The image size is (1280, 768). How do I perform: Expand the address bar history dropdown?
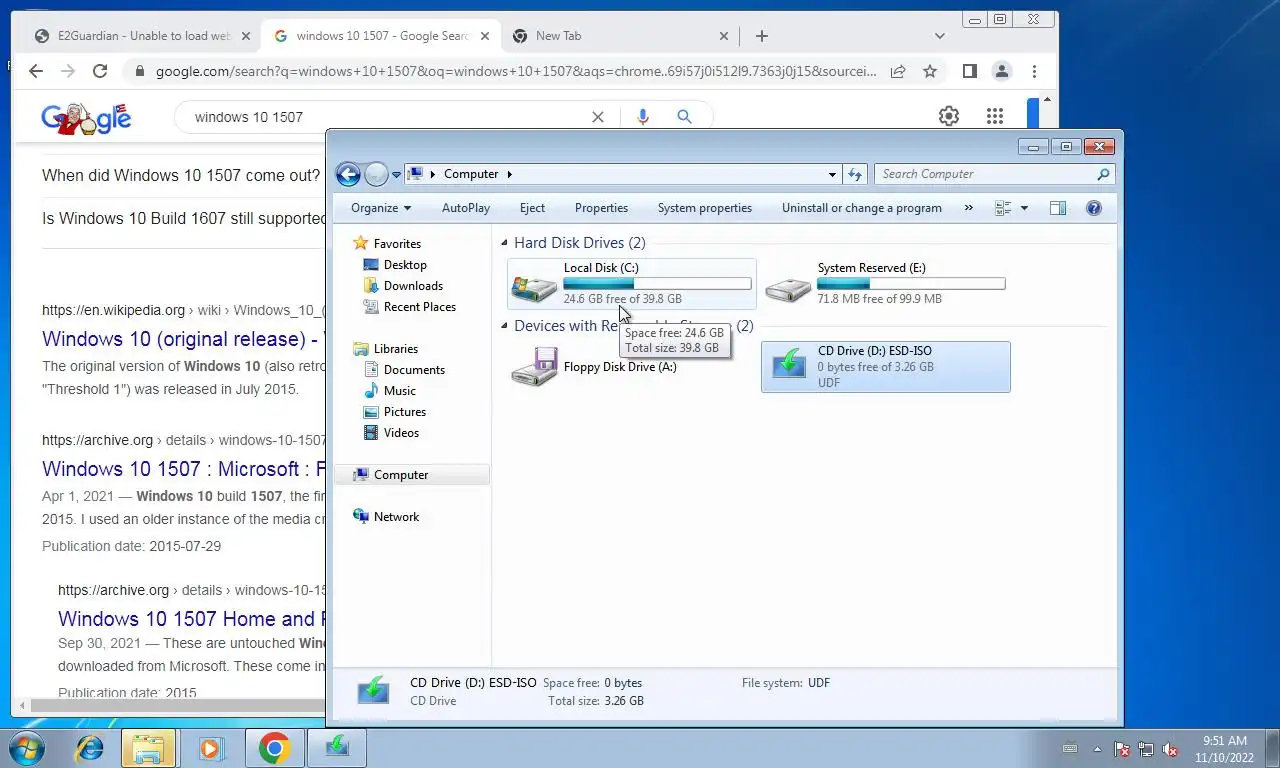coord(832,174)
